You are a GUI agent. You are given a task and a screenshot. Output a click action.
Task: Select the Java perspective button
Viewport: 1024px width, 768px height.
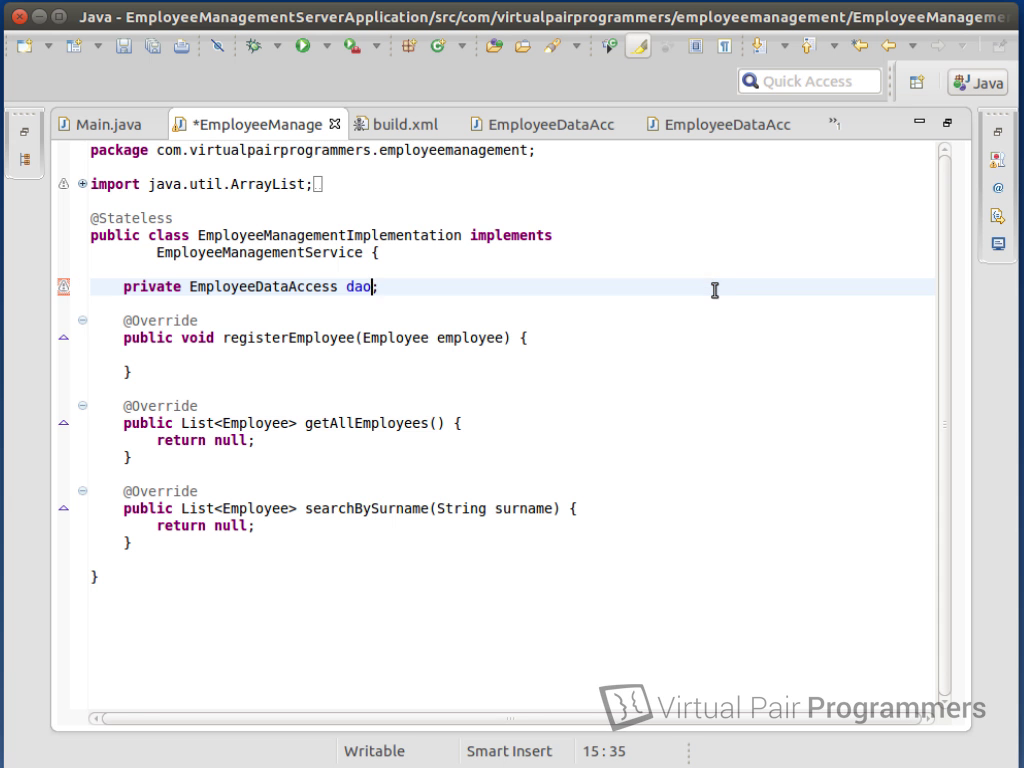click(x=978, y=83)
